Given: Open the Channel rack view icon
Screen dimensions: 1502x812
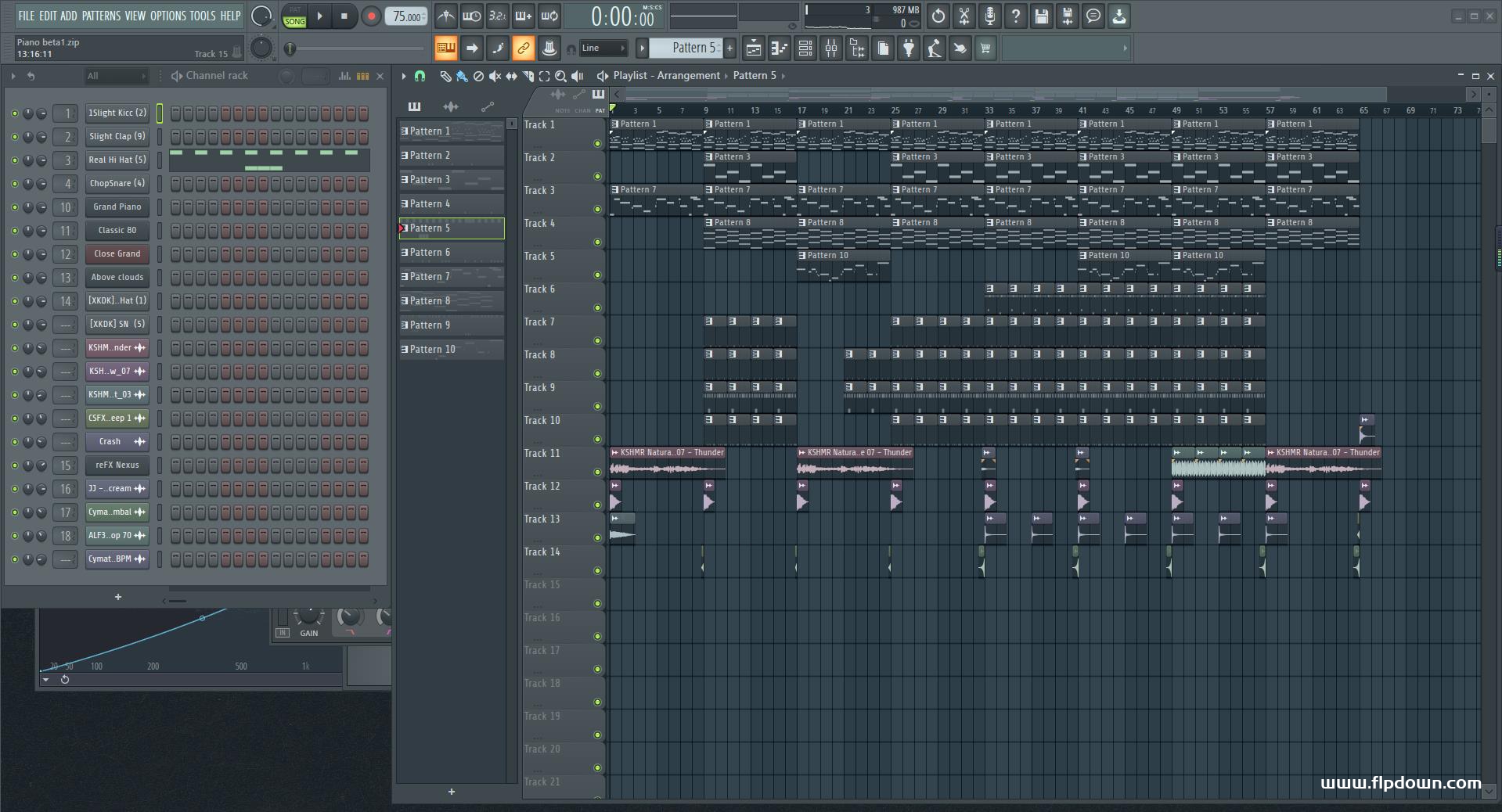Looking at the screenshot, I should tap(805, 49).
